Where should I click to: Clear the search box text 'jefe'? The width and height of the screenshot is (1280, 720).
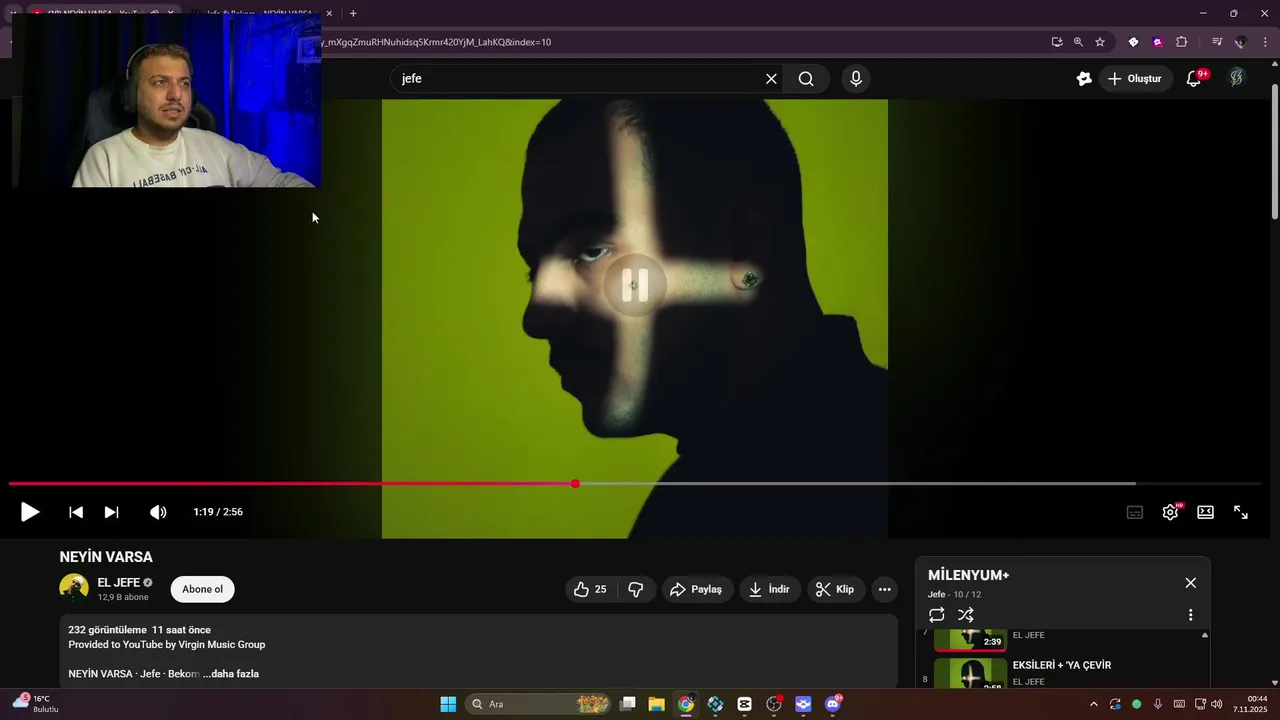[771, 79]
